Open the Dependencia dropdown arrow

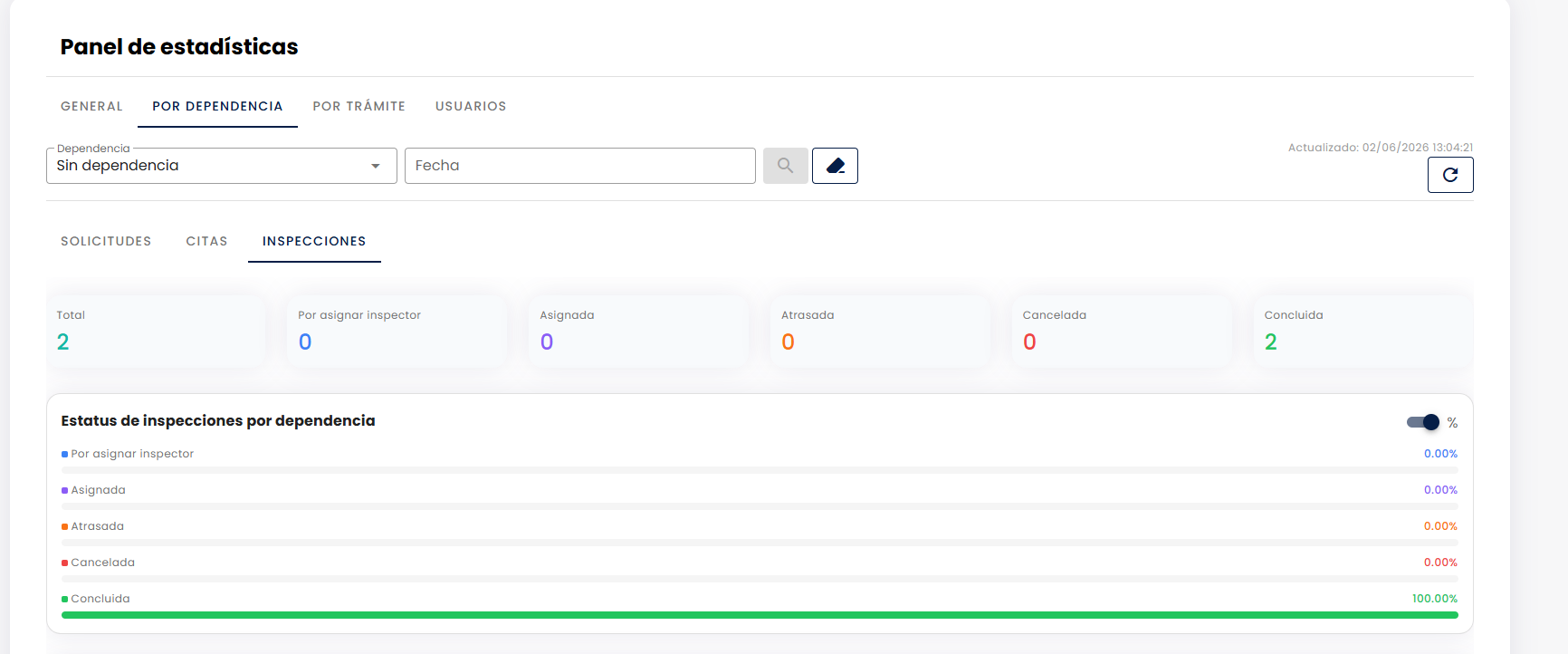click(376, 166)
